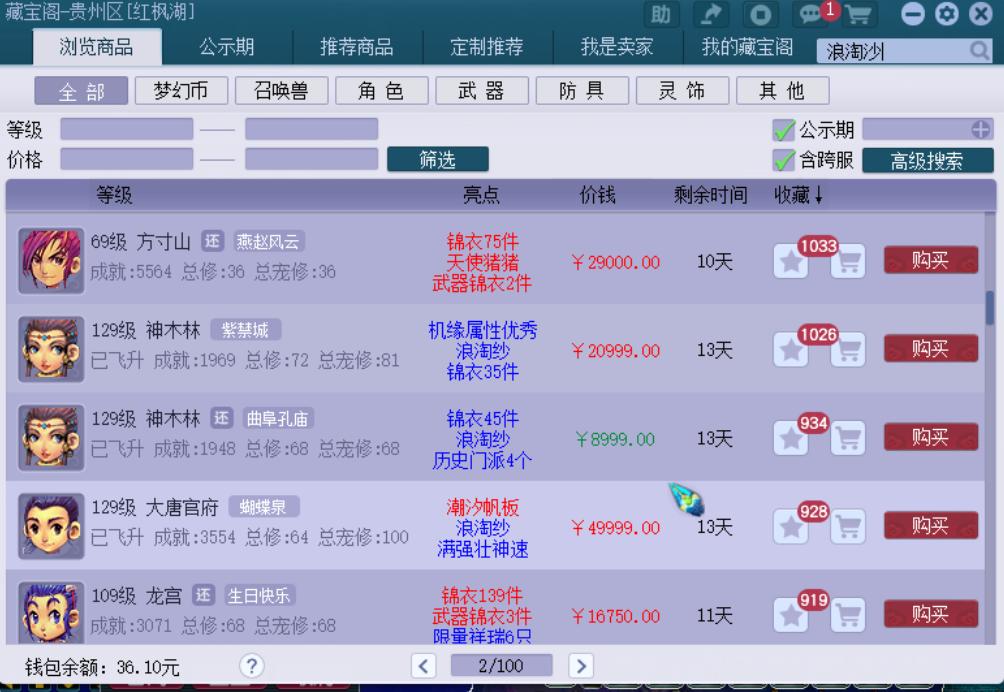1004x692 pixels.
Task: Switch to the 我是卖家 tab
Action: [x=615, y=46]
